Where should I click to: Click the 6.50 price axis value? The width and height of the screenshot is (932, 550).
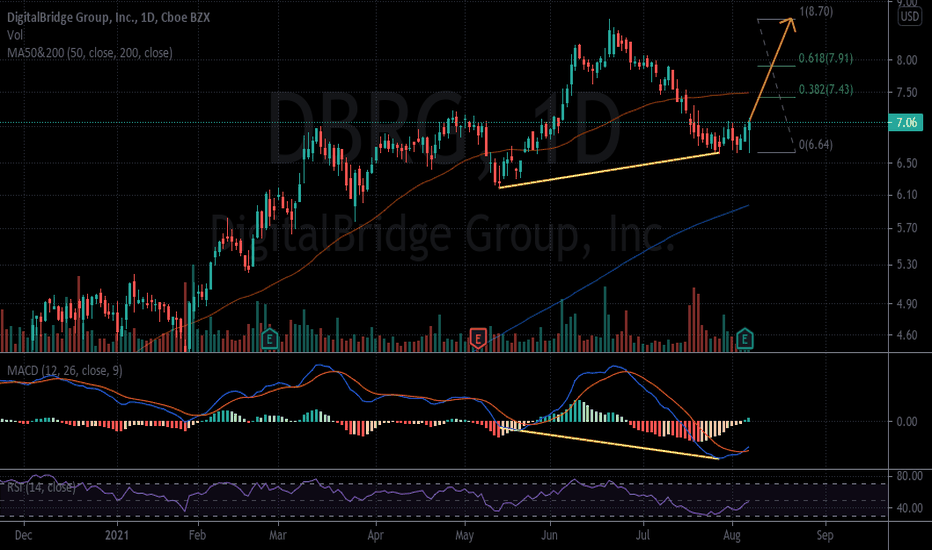click(906, 163)
